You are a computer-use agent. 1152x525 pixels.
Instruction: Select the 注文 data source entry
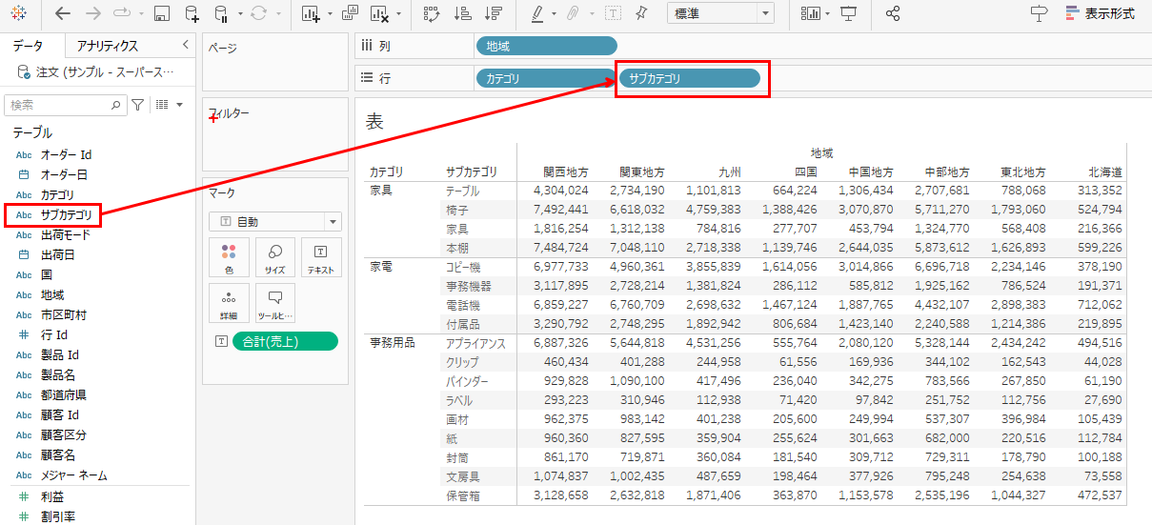pos(96,73)
